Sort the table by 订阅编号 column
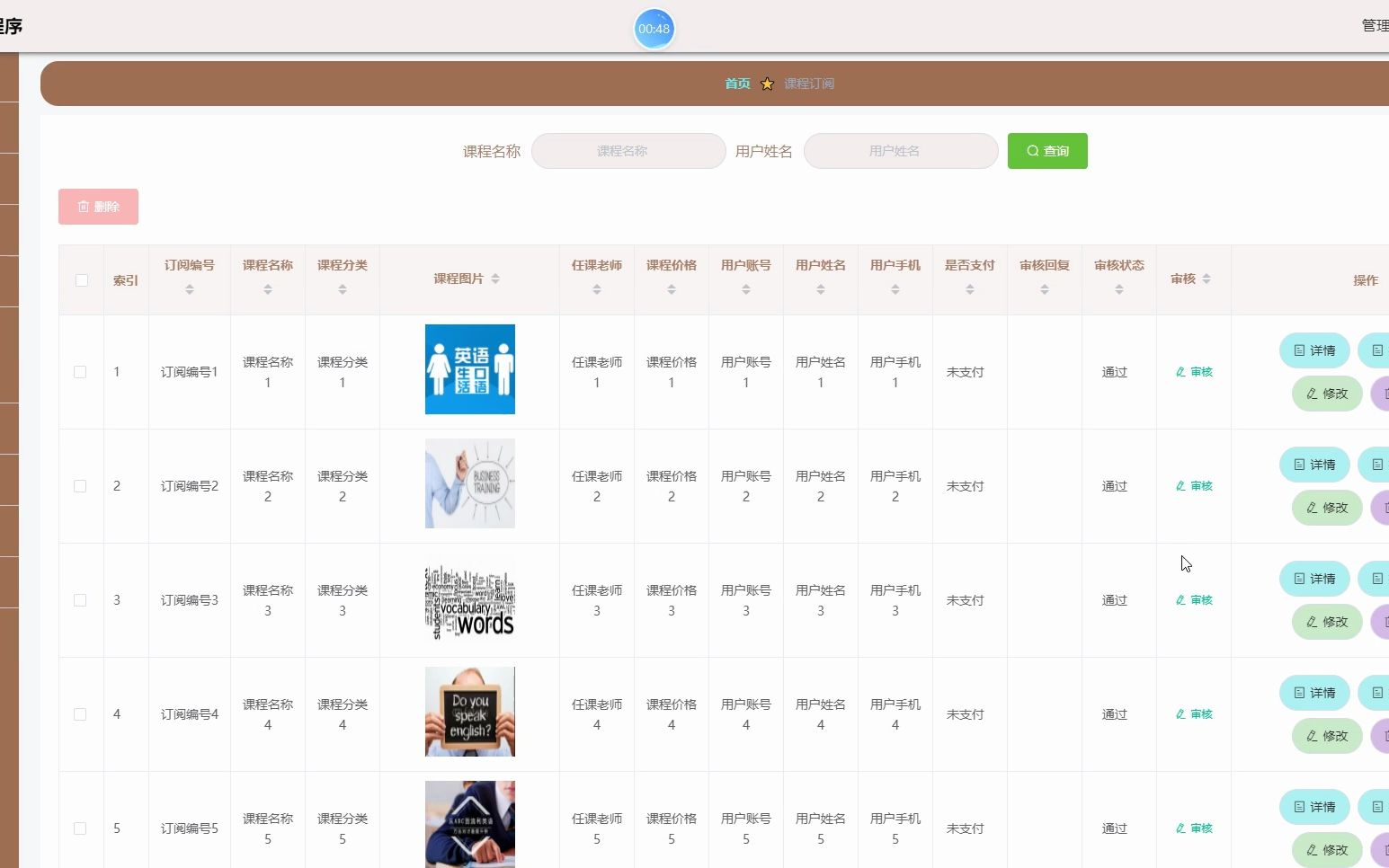This screenshot has height=868, width=1389. (x=190, y=289)
